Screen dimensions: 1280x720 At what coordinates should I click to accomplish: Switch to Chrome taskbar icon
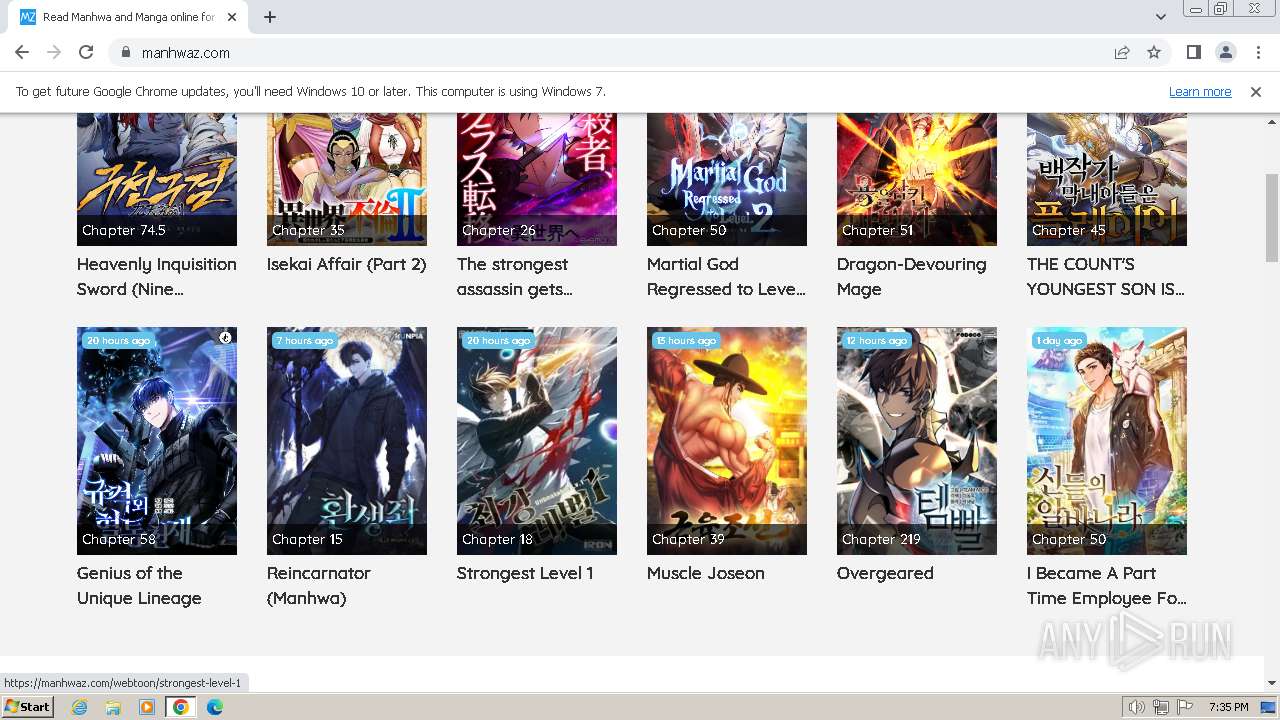click(x=181, y=707)
